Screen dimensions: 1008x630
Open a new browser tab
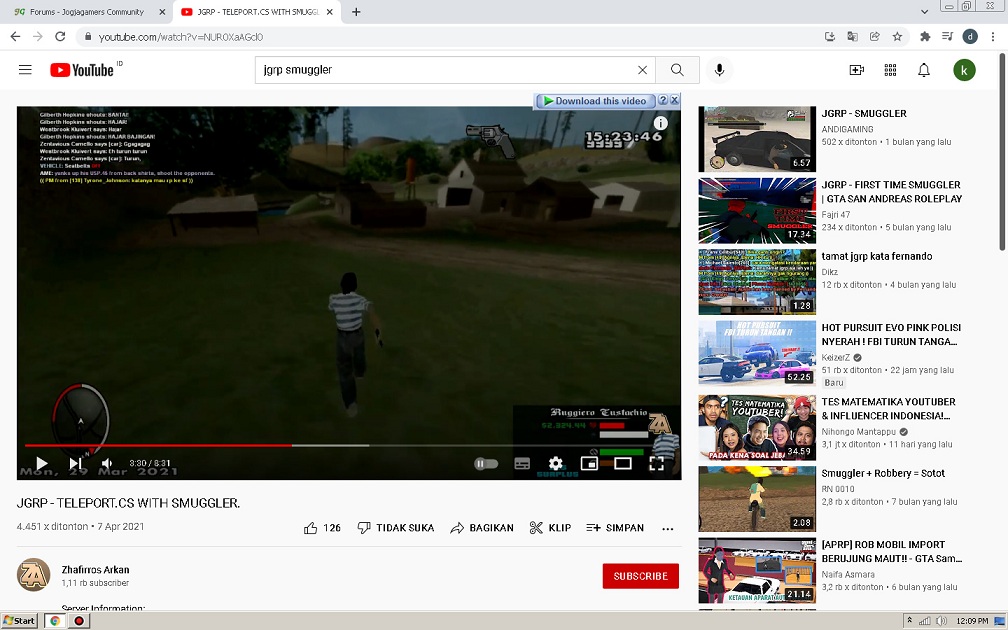coord(356,12)
